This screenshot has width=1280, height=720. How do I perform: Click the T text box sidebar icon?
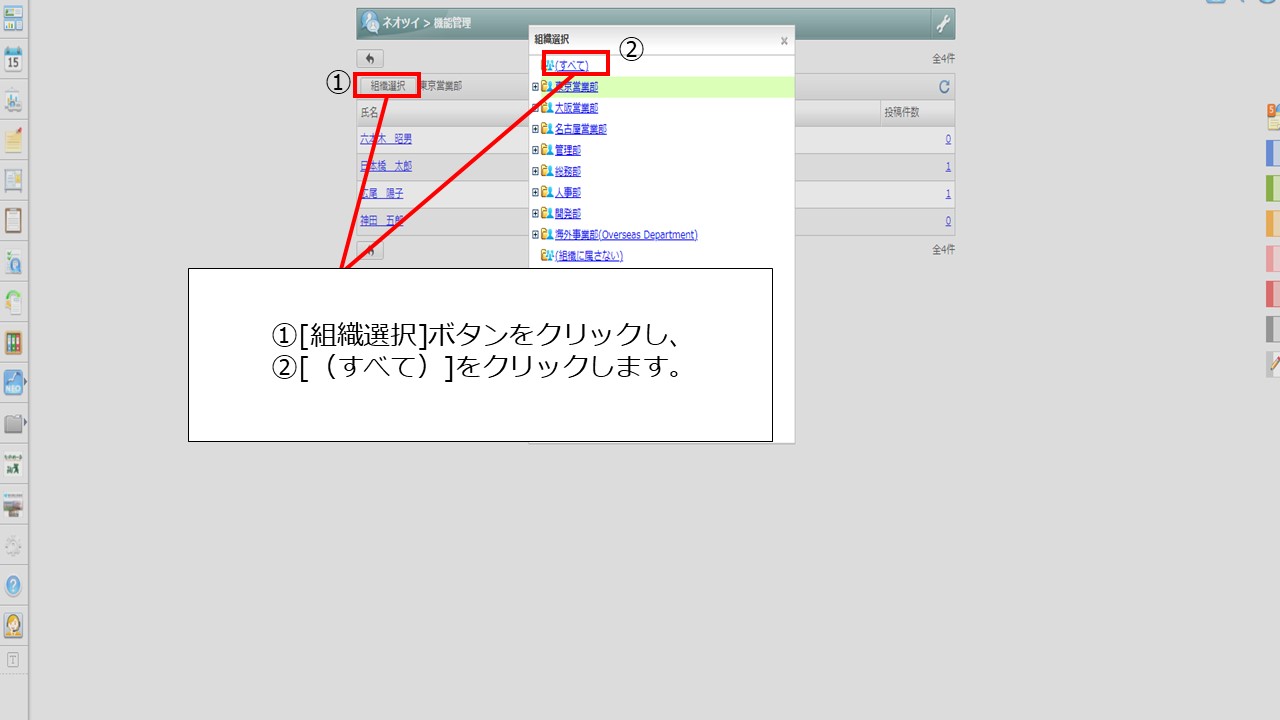(x=13, y=660)
